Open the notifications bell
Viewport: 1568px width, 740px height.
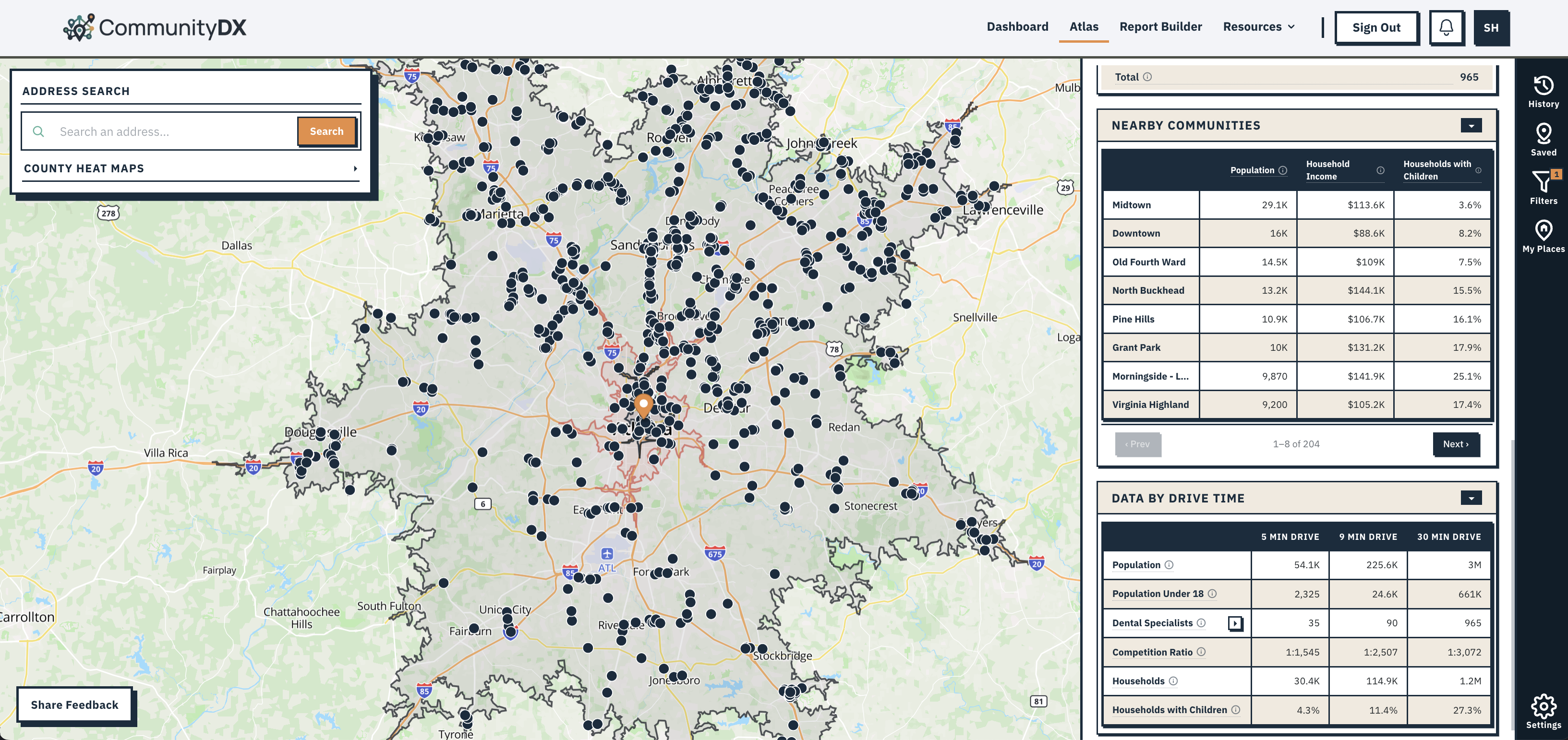coord(1446,27)
